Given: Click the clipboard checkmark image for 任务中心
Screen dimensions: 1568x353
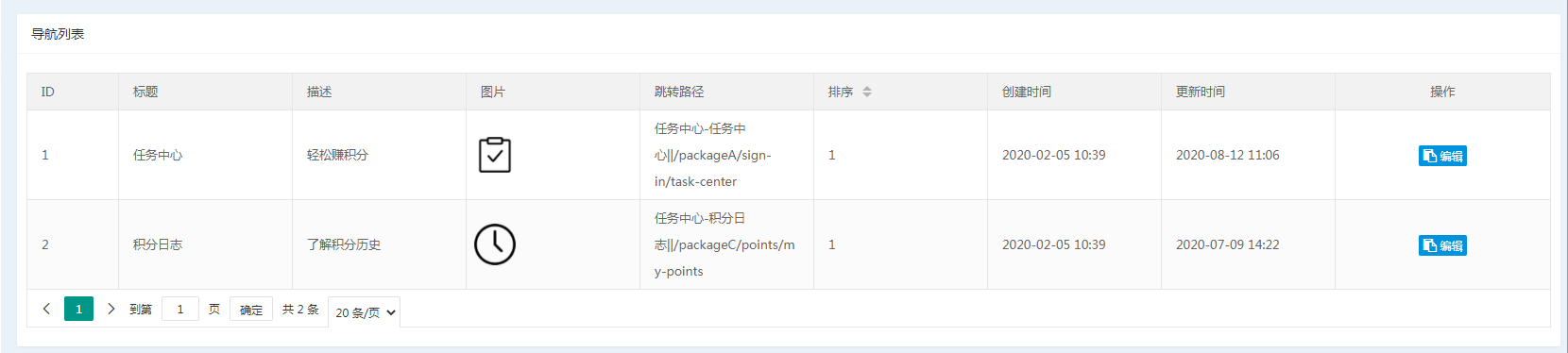Looking at the screenshot, I should tap(495, 155).
